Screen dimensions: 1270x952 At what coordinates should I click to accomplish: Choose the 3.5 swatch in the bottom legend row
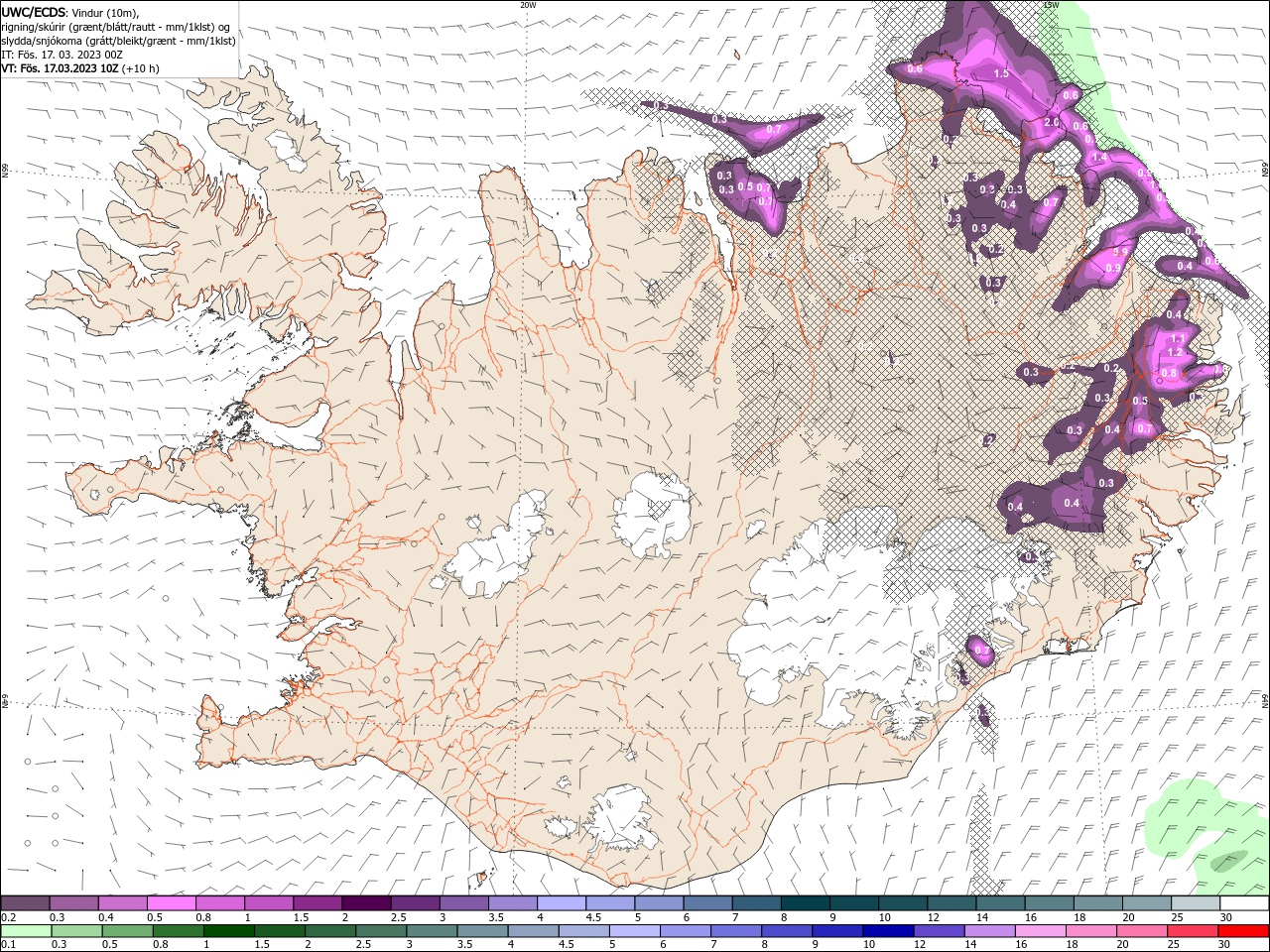tap(481, 931)
